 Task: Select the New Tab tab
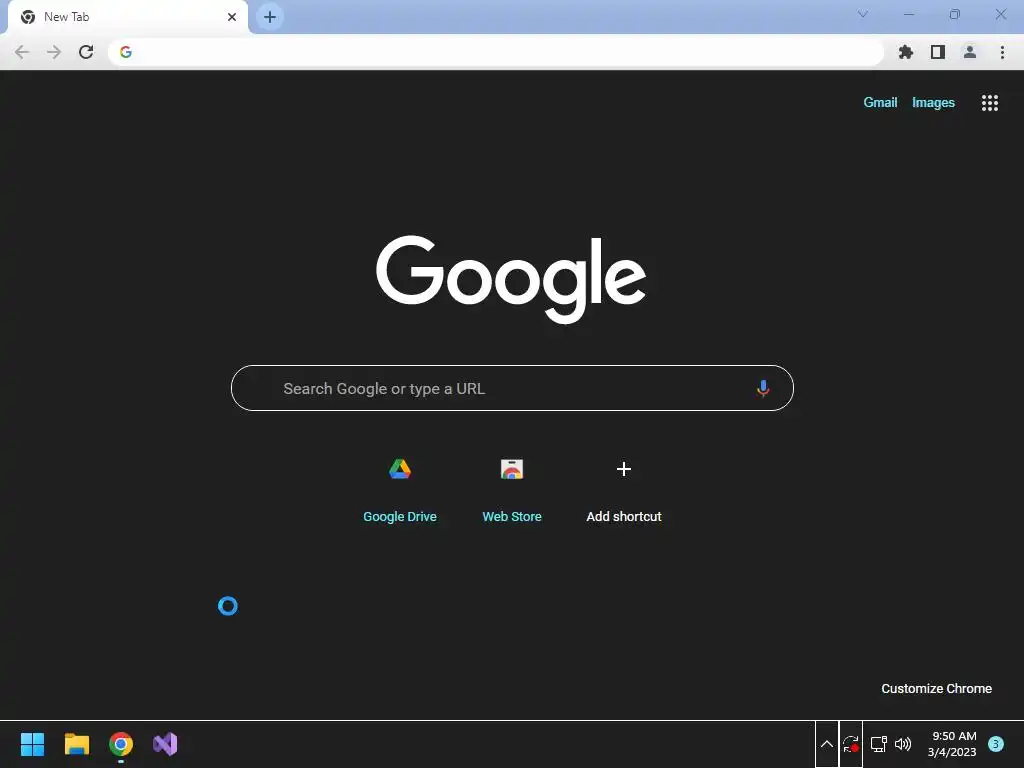[x=128, y=17]
